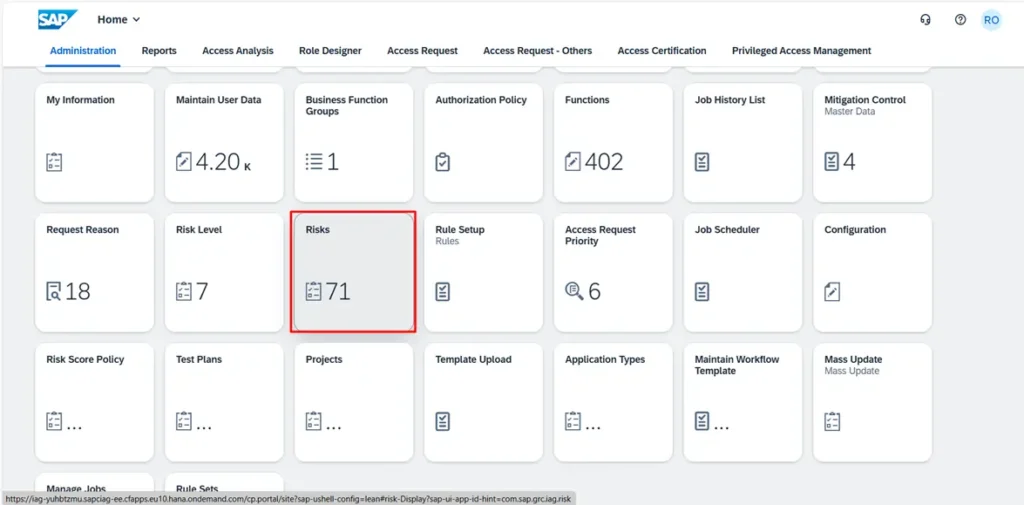Screen dimensions: 1024x505
Task: Click the Configuration tile pencil icon
Action: (x=832, y=292)
